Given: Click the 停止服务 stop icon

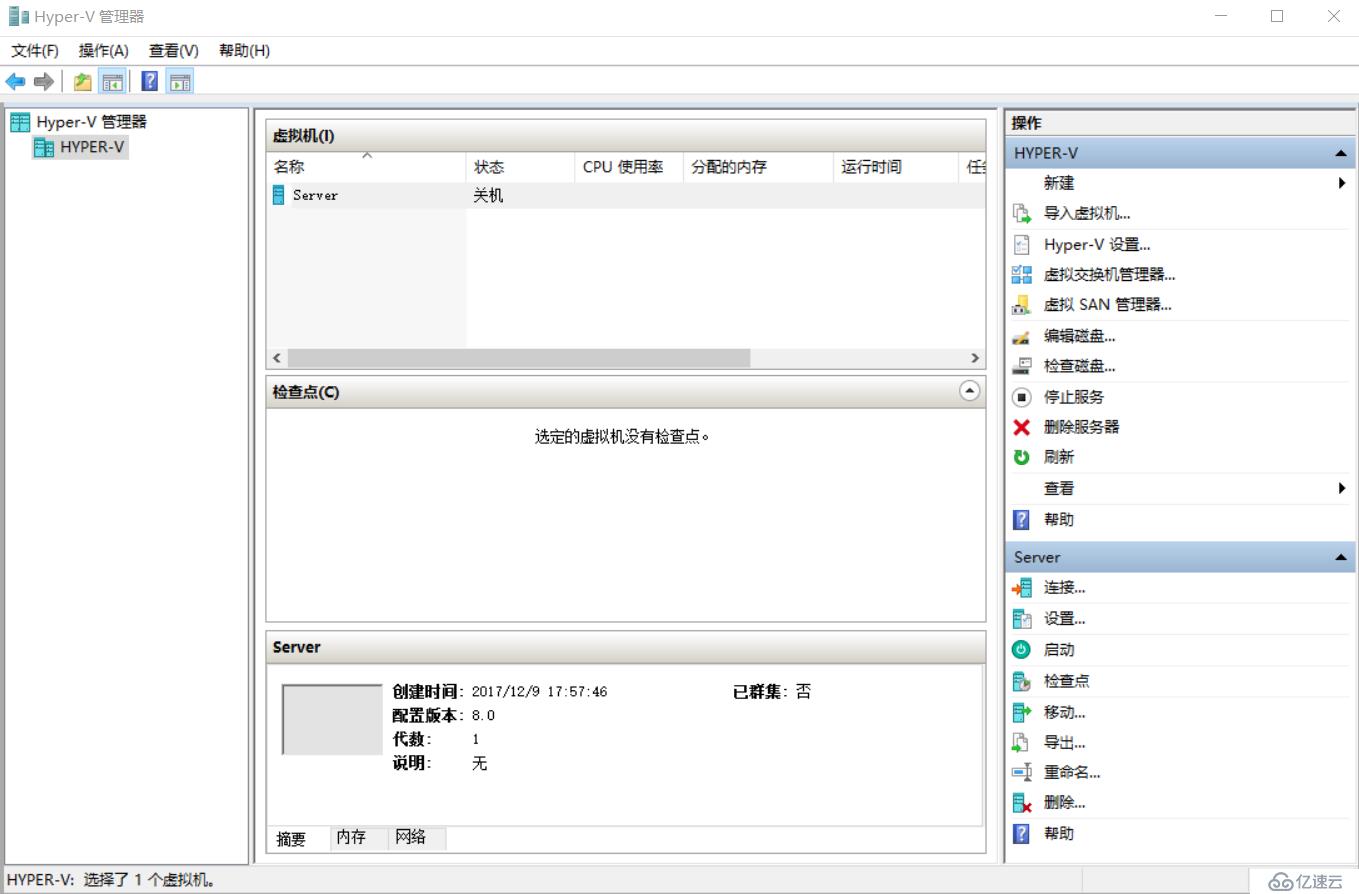Looking at the screenshot, I should tap(1021, 397).
